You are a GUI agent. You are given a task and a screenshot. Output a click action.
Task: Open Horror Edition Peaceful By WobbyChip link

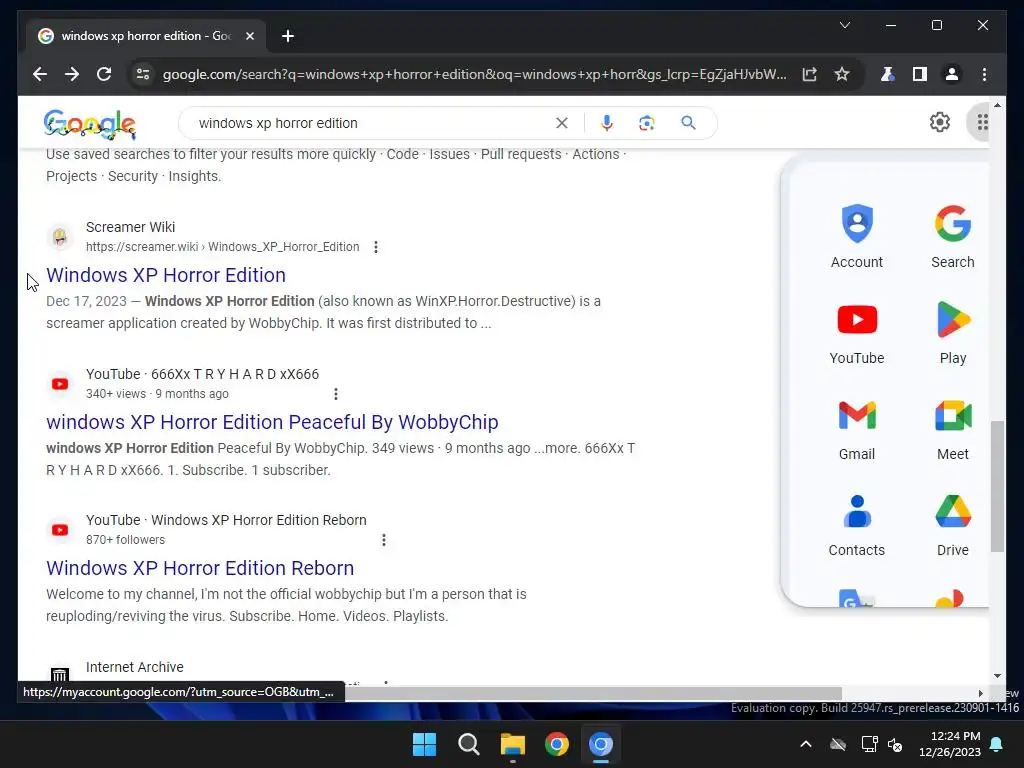point(272,422)
